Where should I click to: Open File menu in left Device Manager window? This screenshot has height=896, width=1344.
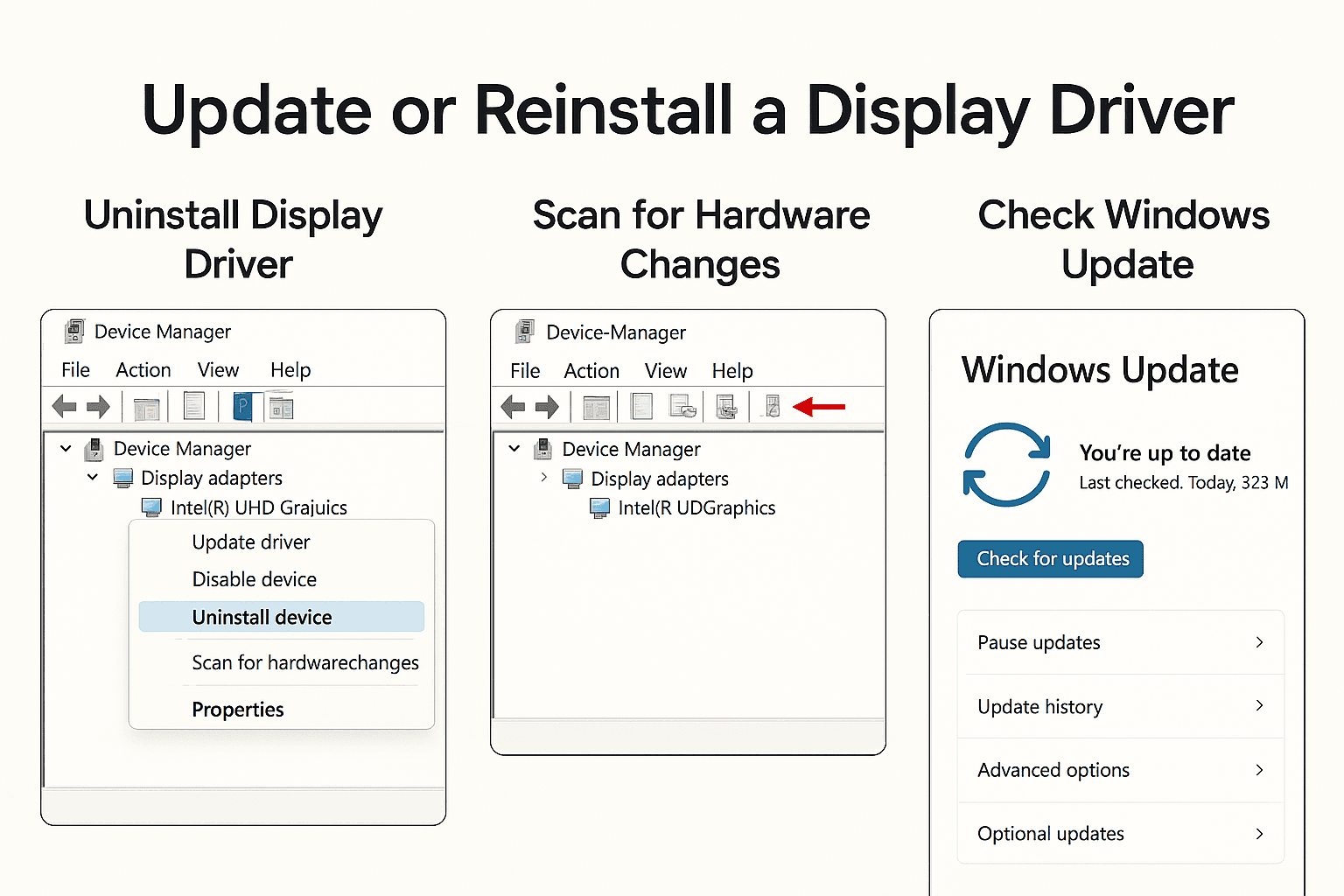[75, 370]
